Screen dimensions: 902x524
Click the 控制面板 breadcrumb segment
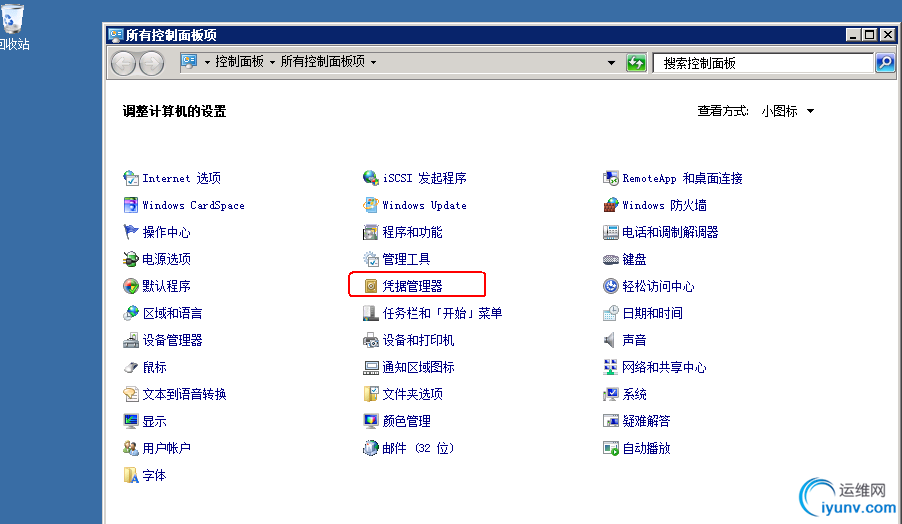239,62
